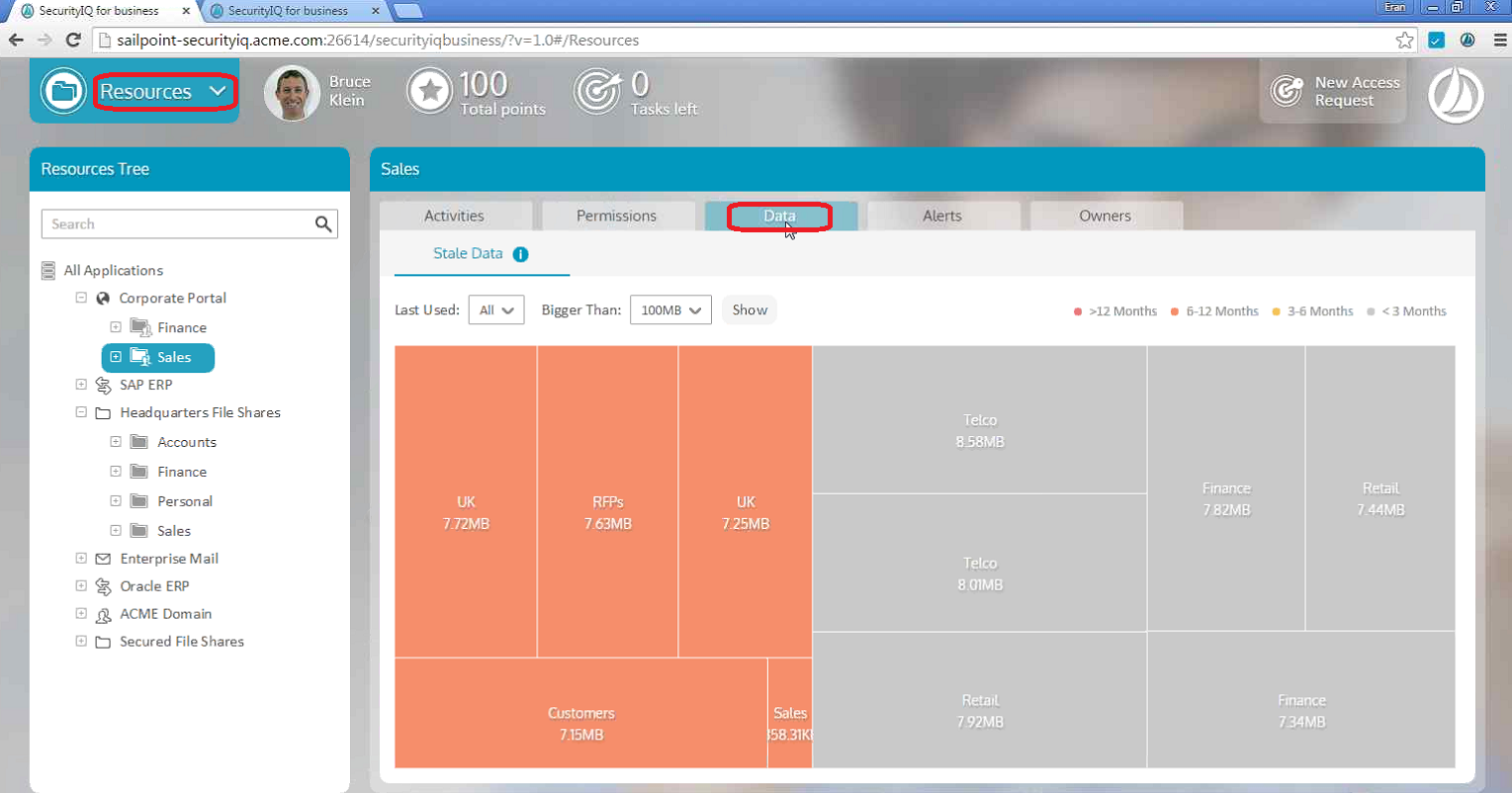The image size is (1512, 793).
Task: Click the Stale Data info icon
Action: (x=521, y=254)
